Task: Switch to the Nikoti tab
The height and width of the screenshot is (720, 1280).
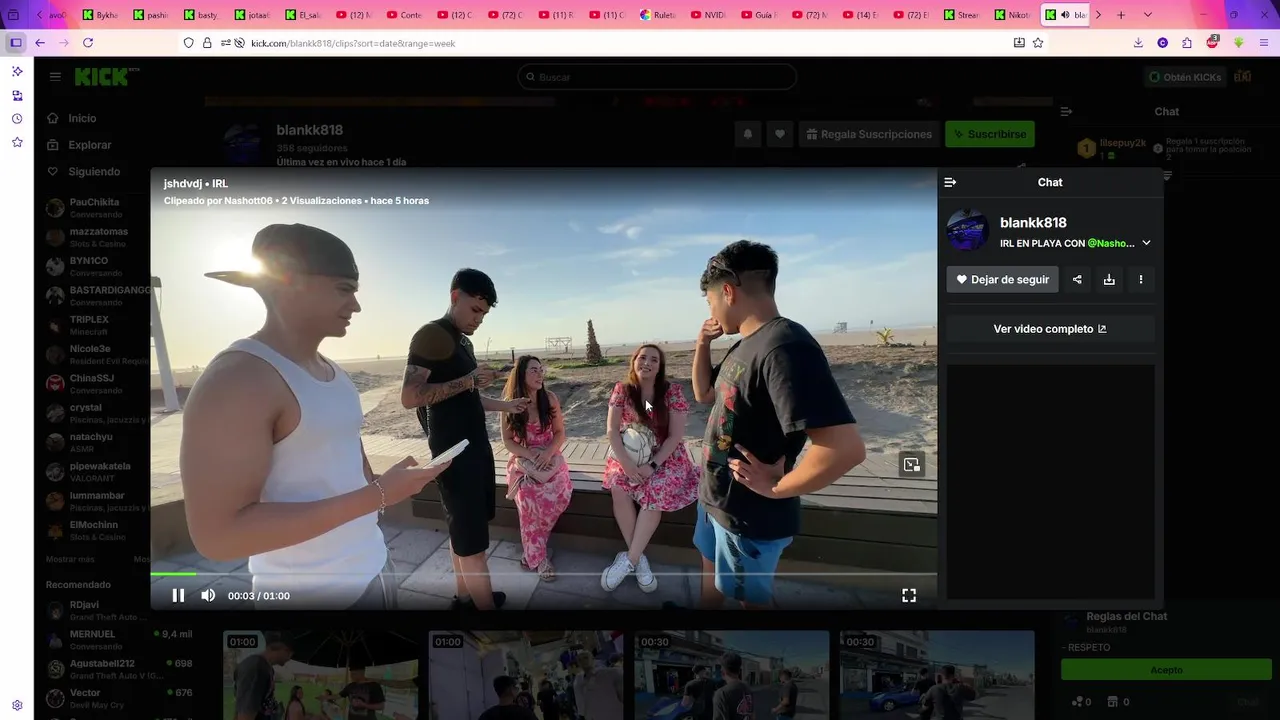Action: (x=1014, y=15)
